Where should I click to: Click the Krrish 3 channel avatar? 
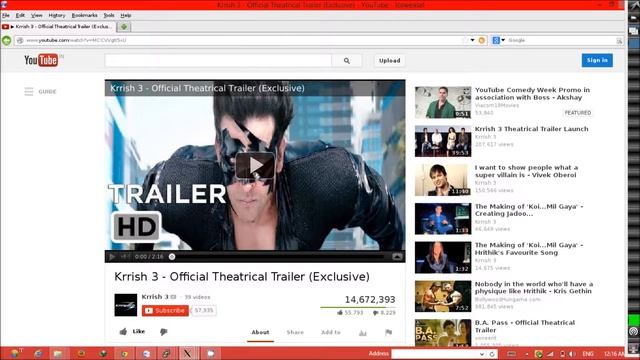(126, 305)
